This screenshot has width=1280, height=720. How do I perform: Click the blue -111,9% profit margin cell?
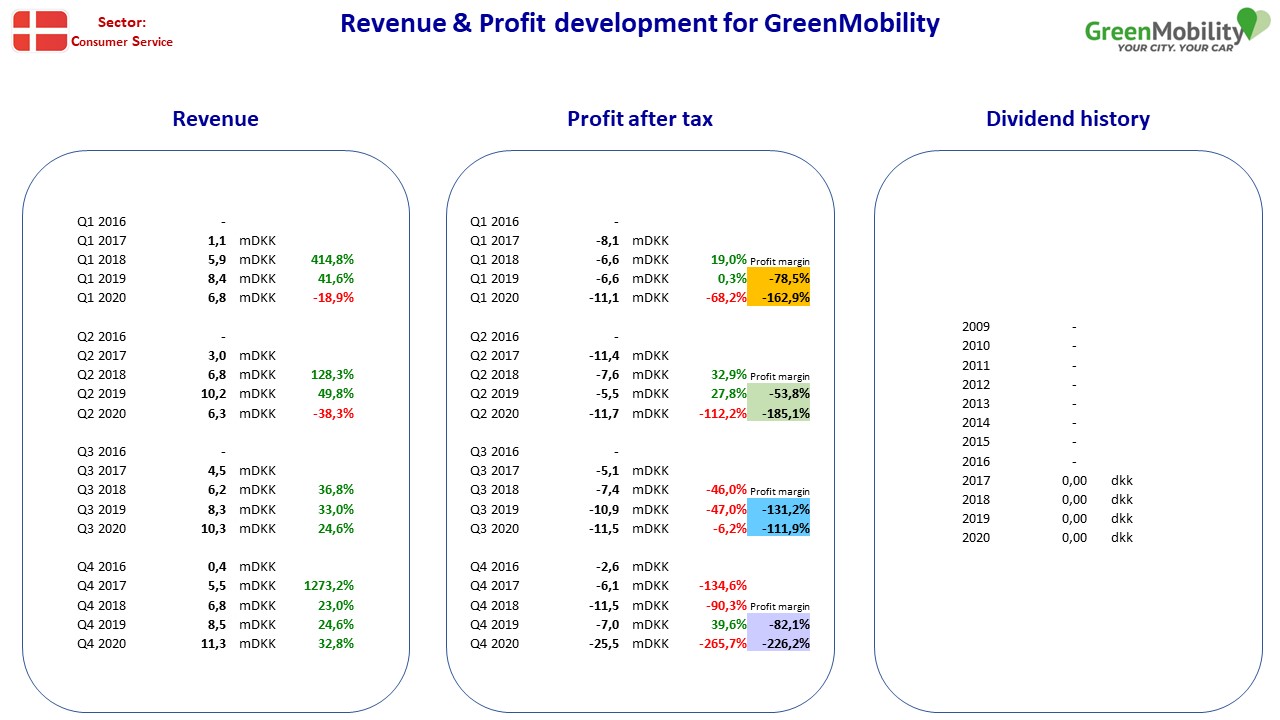point(779,528)
